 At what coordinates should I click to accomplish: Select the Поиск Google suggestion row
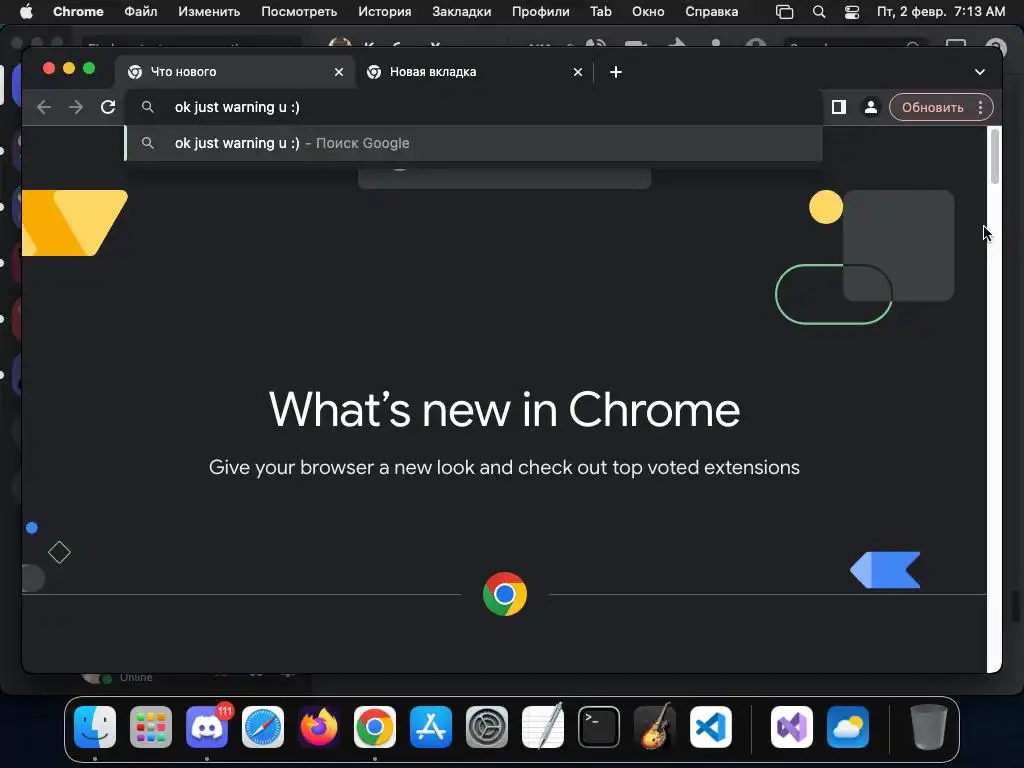coord(473,143)
